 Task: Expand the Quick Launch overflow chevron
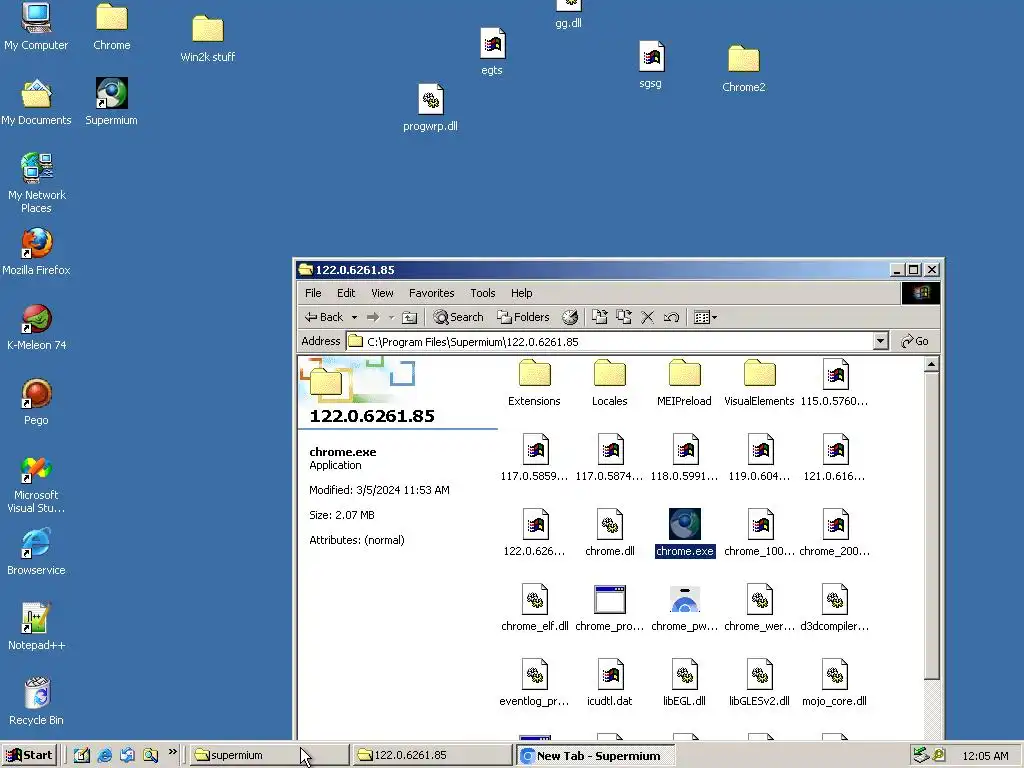coord(172,752)
